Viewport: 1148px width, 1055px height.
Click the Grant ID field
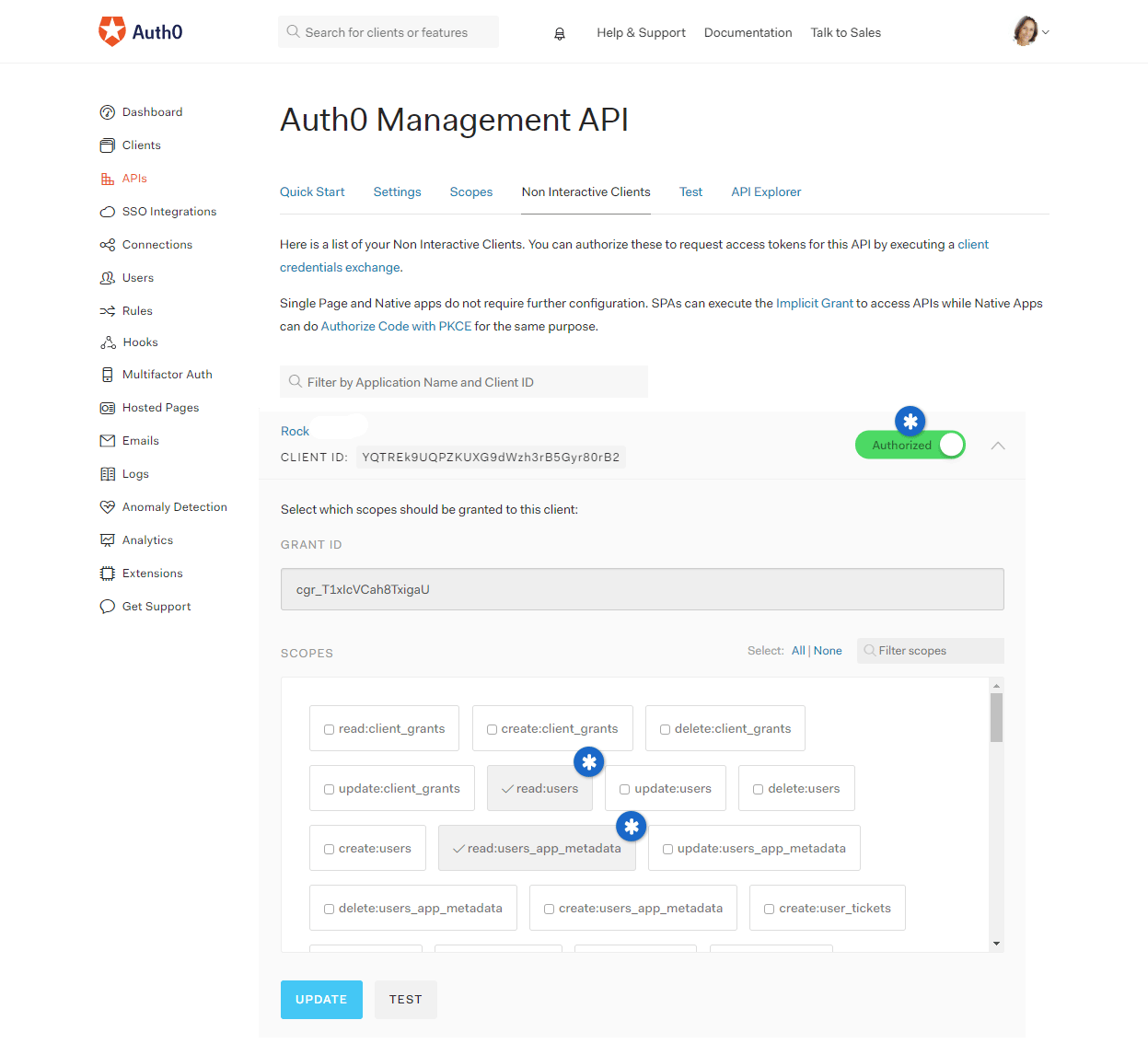643,589
